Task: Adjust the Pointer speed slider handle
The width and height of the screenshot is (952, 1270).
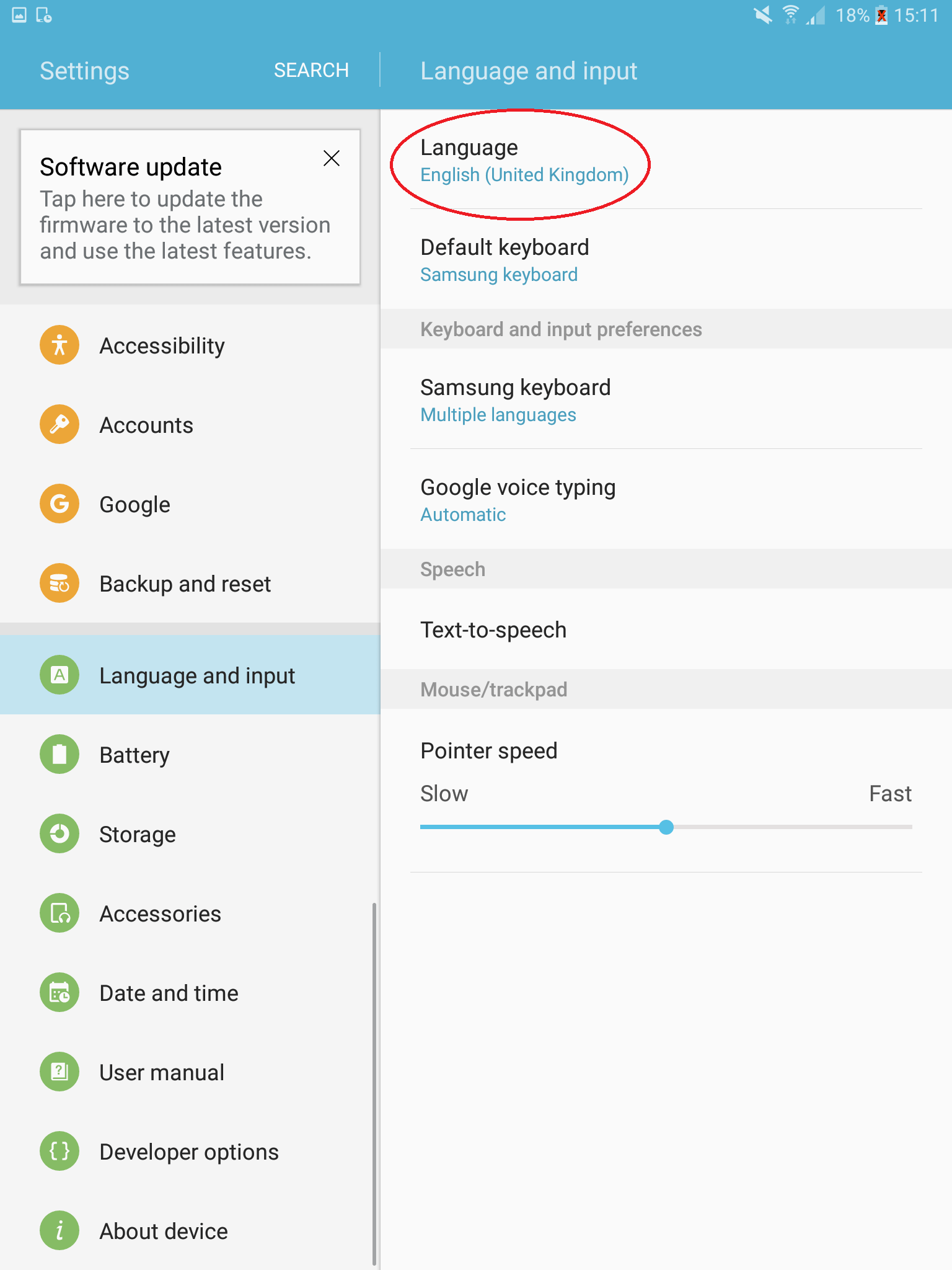Action: coord(666,827)
